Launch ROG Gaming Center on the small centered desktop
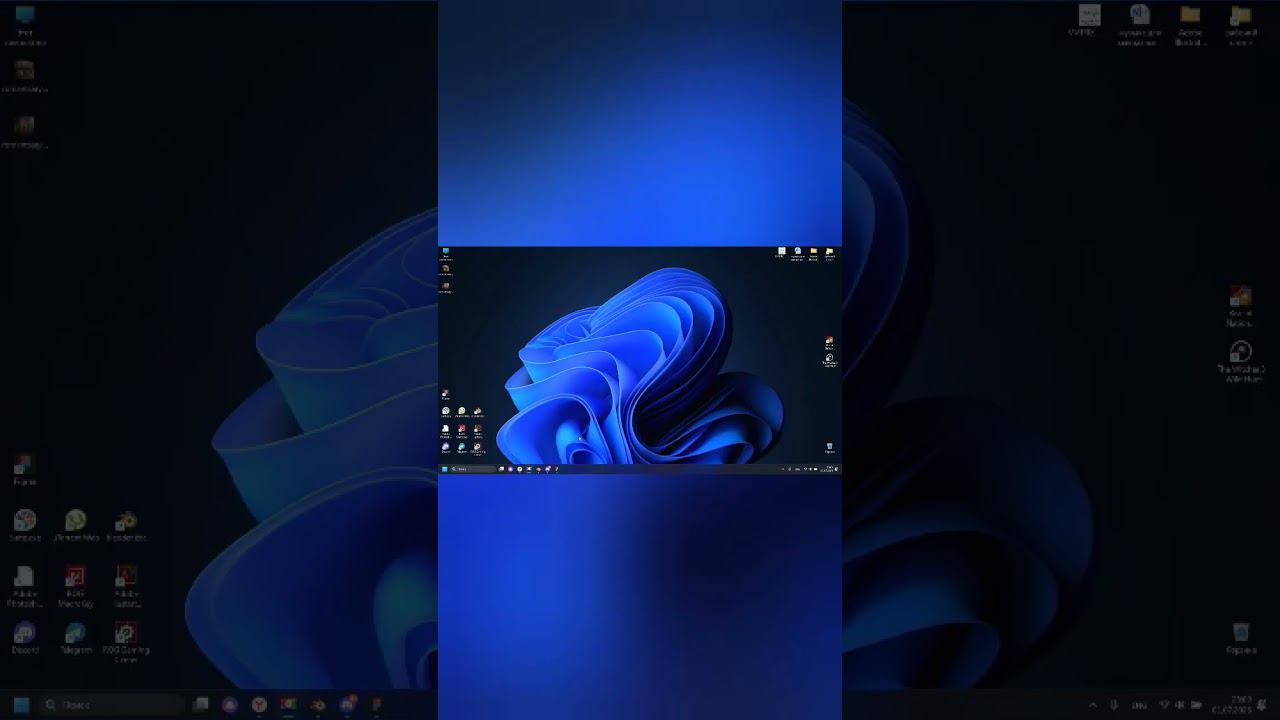This screenshot has width=1280, height=720. [x=478, y=450]
